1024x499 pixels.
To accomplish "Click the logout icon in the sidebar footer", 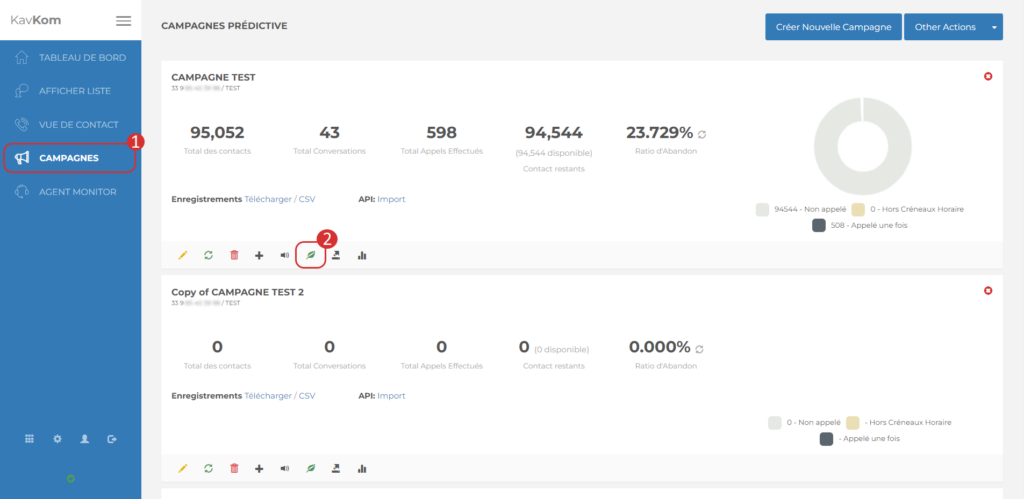I will (x=112, y=438).
